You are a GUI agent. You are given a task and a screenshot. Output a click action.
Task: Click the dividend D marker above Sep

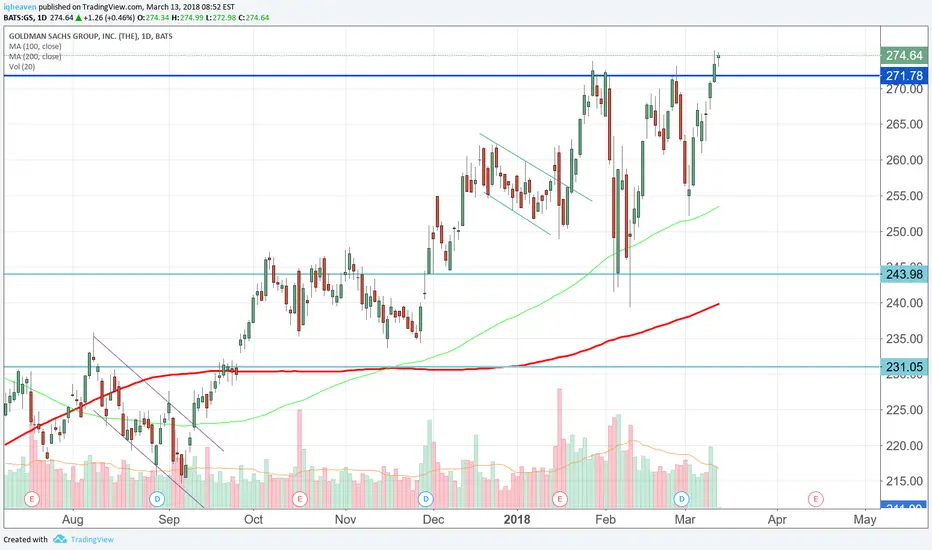157,498
